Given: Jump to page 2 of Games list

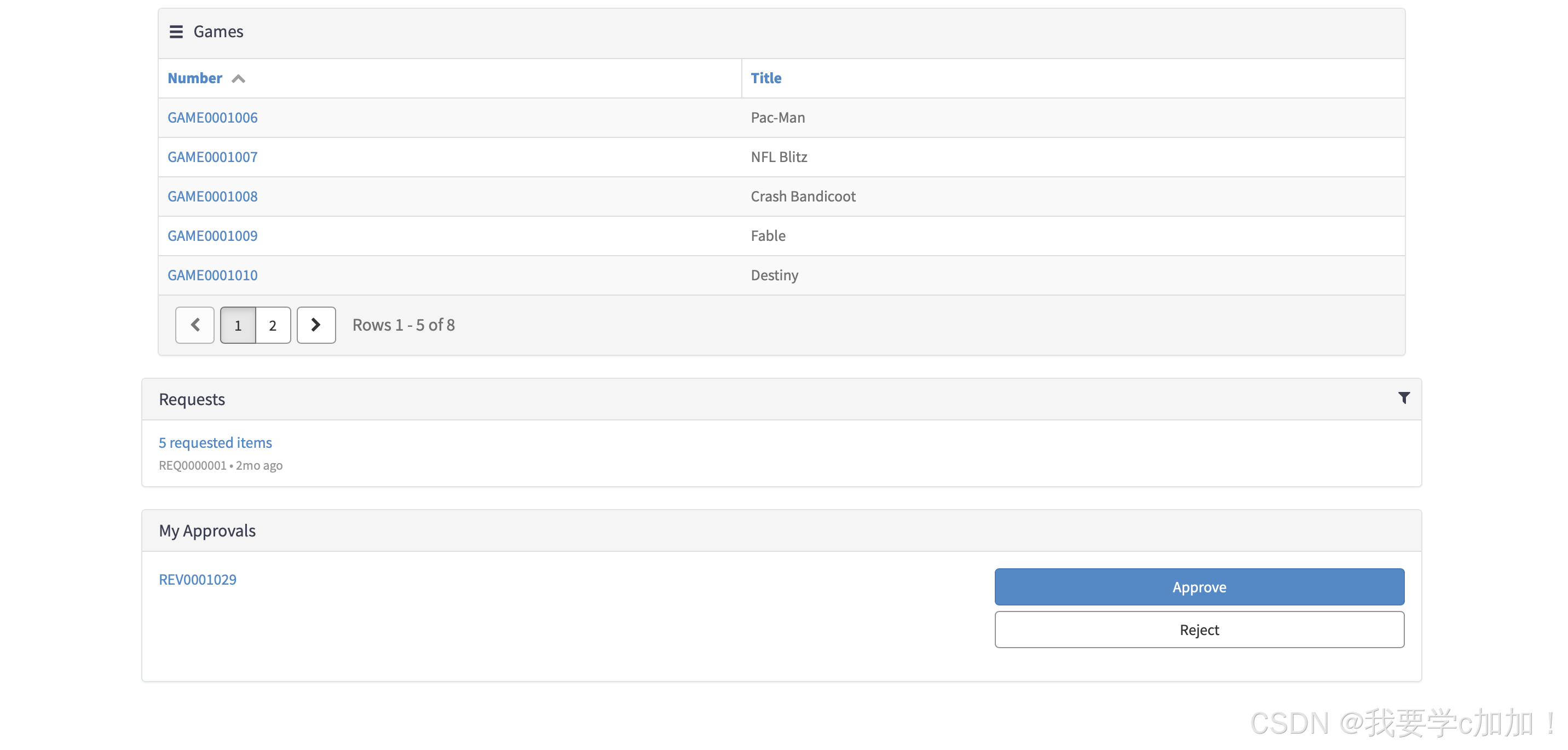Looking at the screenshot, I should pos(273,325).
